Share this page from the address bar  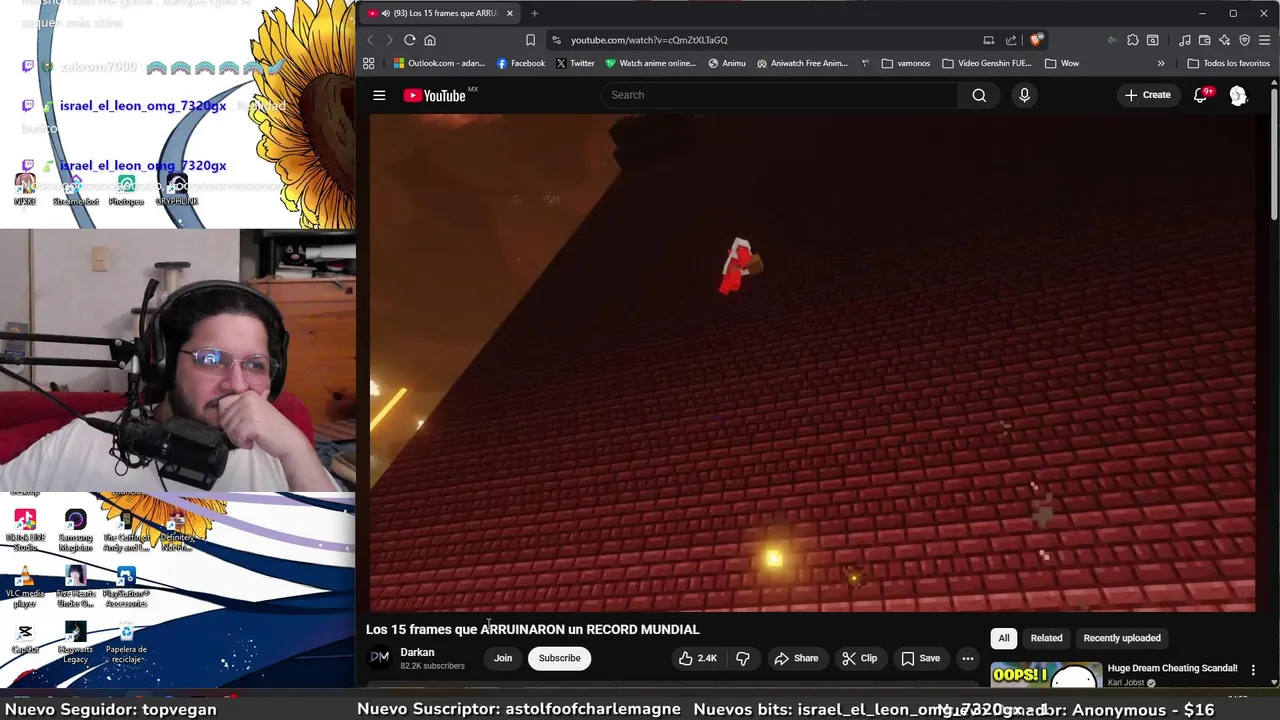[x=1011, y=40]
